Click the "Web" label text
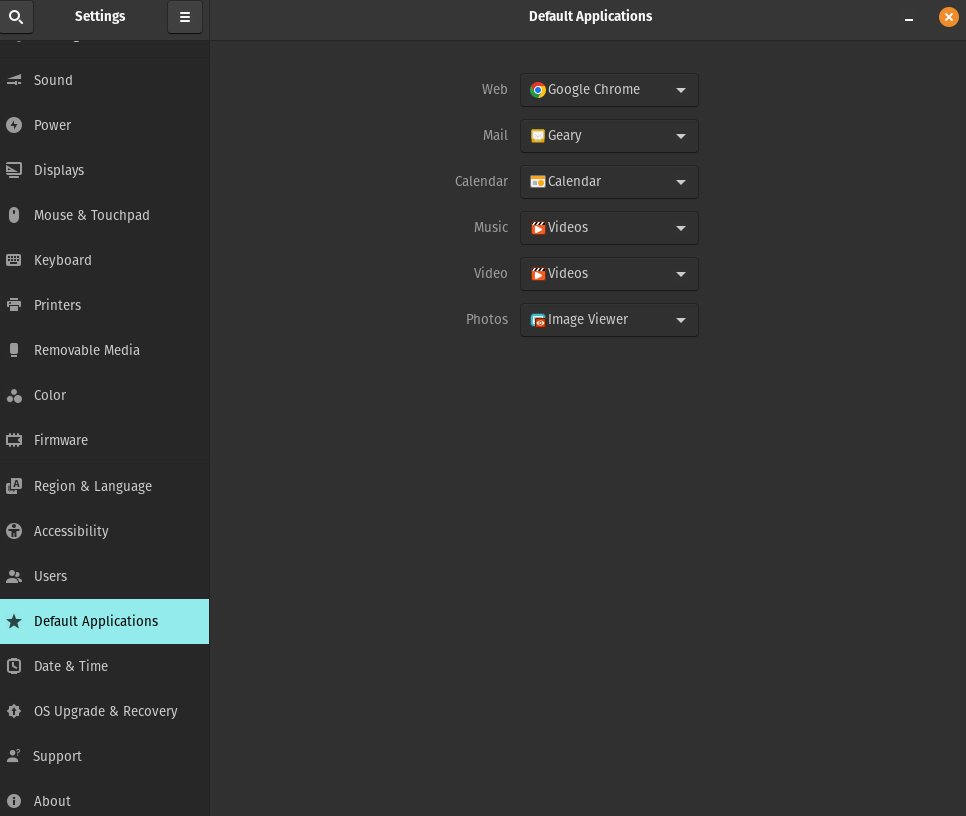This screenshot has width=966, height=816. [x=495, y=89]
